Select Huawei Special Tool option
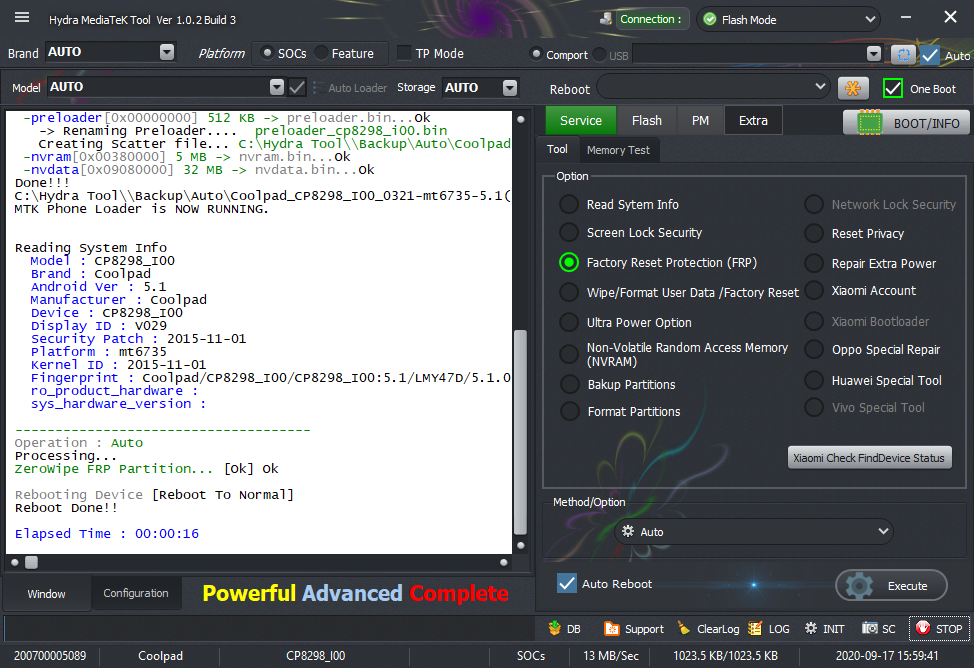974x668 pixels. [x=814, y=380]
